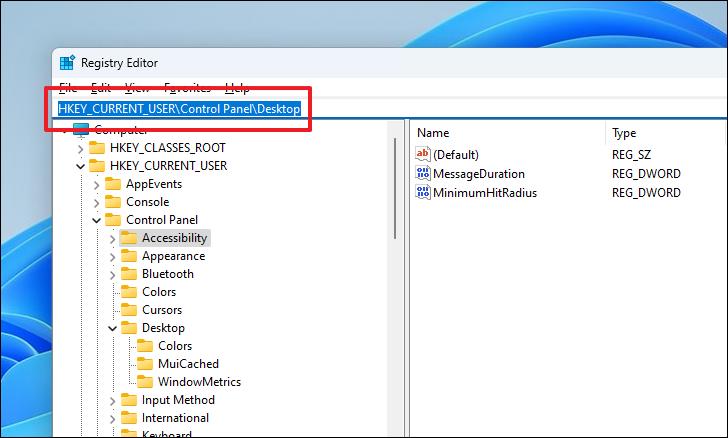
Task: Click the HKEY_CLASSES_ROOT folder icon
Action: coord(97,148)
